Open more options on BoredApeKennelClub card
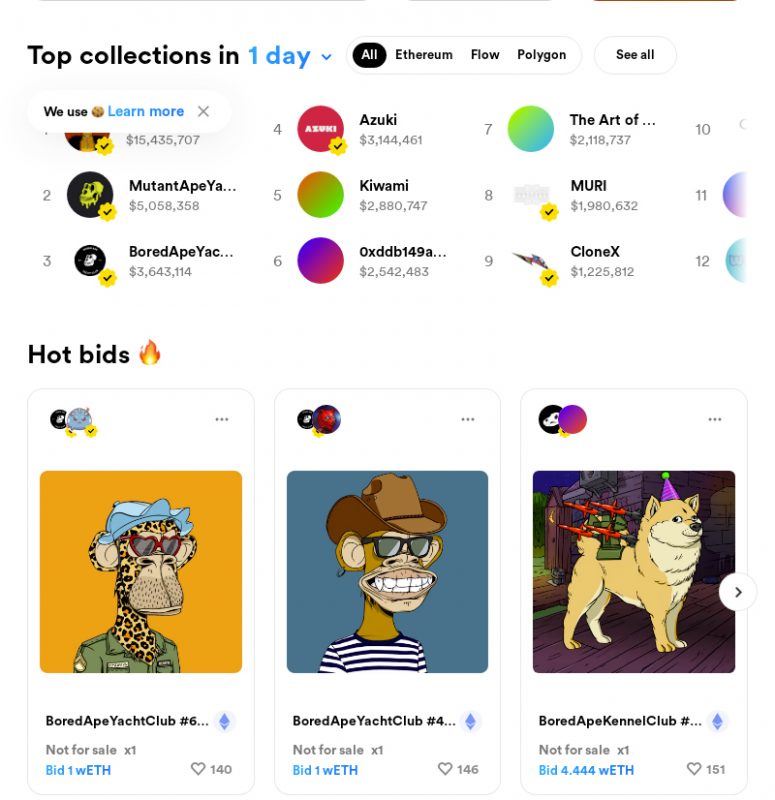The height and width of the screenshot is (800, 775). [715, 419]
